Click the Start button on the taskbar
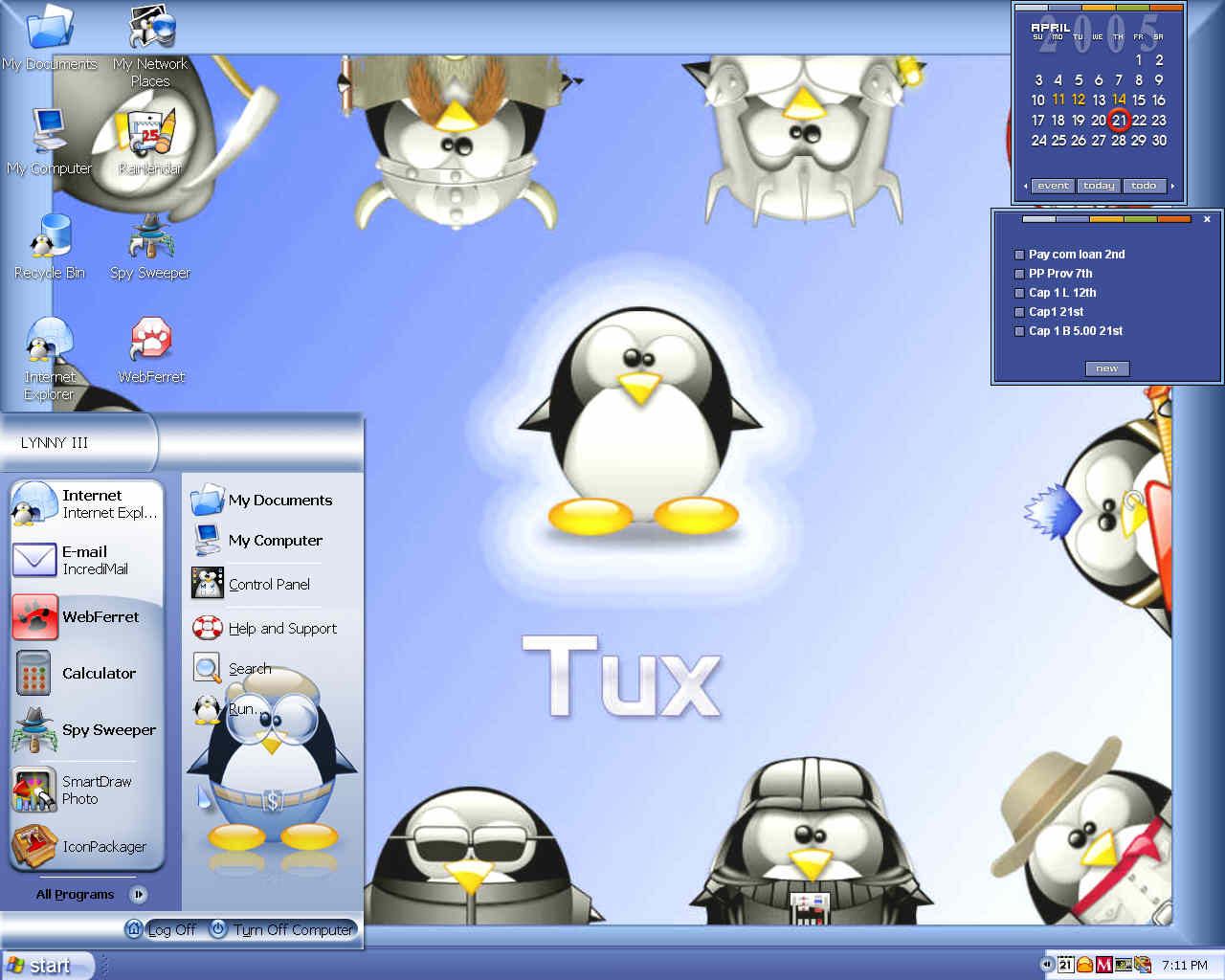 (x=47, y=965)
